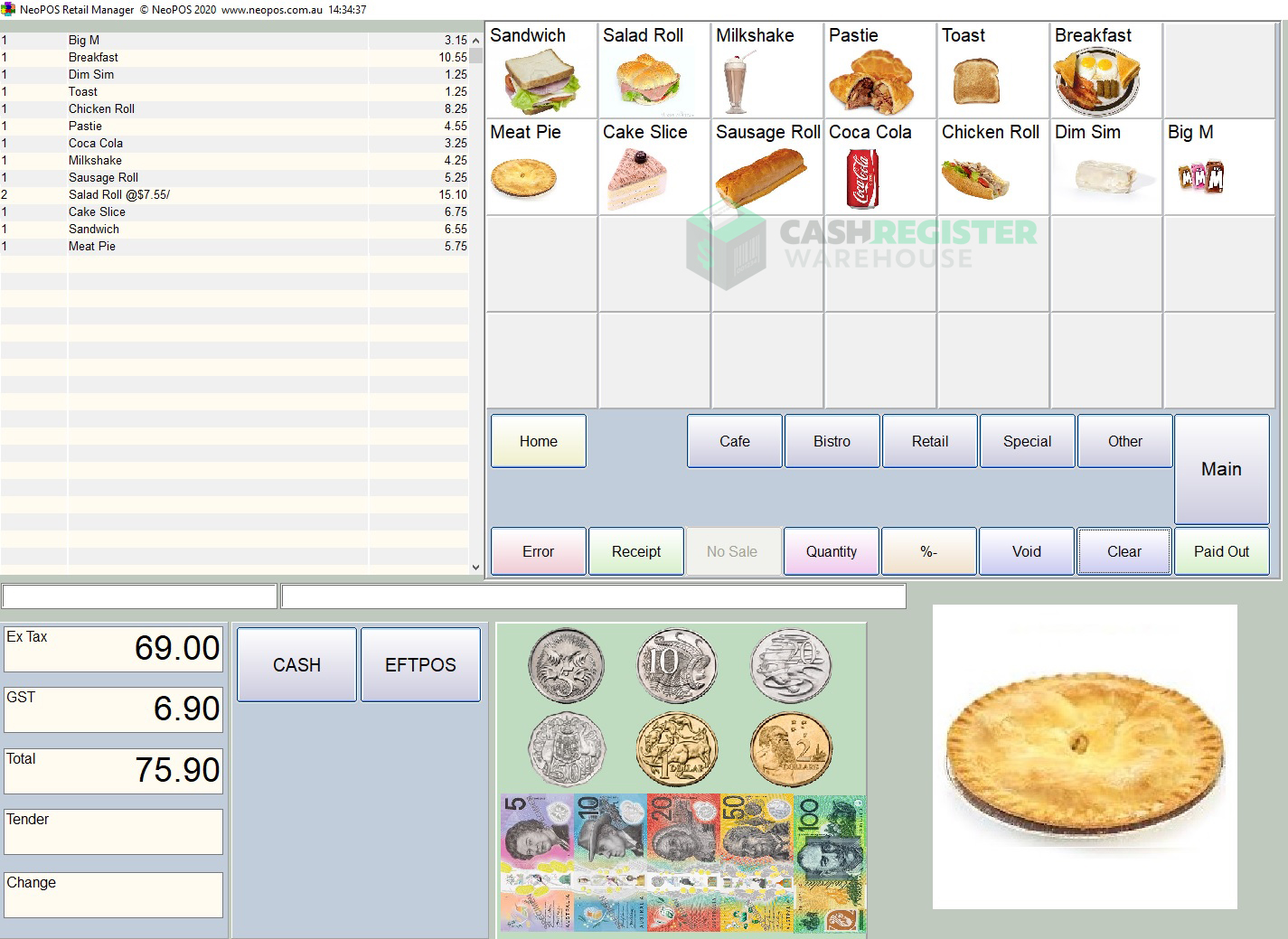Select the Chicken Roll product tile
The width and height of the screenshot is (1288, 939).
992,167
